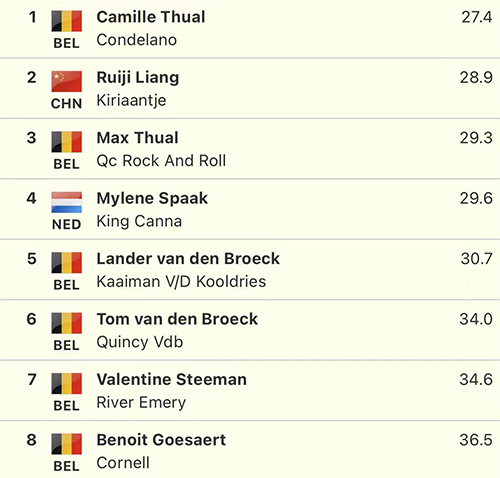The height and width of the screenshot is (478, 500).
Task: Open horse Kaaiman V/D Kooldries
Action: [x=181, y=282]
